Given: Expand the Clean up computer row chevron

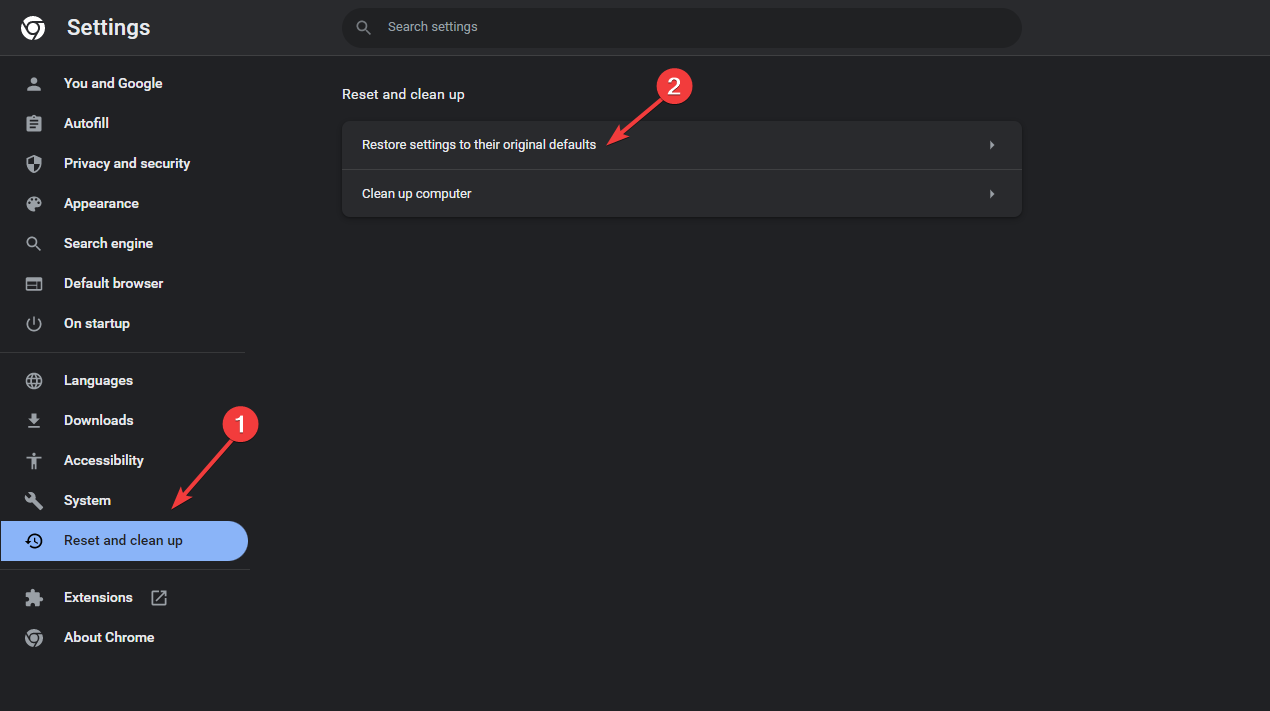Looking at the screenshot, I should coord(991,193).
